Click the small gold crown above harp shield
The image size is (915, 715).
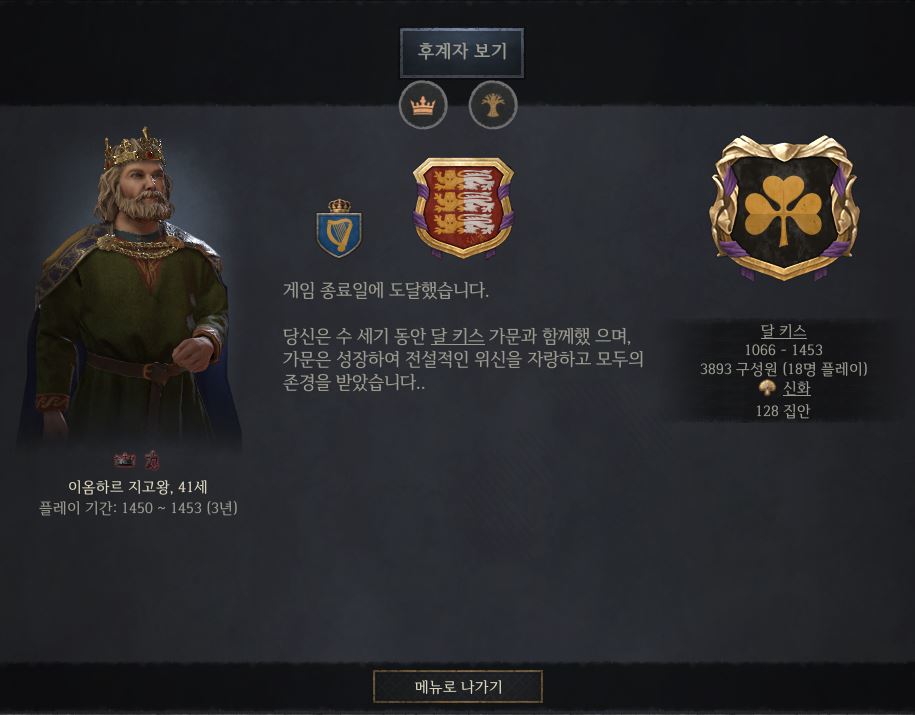(339, 205)
